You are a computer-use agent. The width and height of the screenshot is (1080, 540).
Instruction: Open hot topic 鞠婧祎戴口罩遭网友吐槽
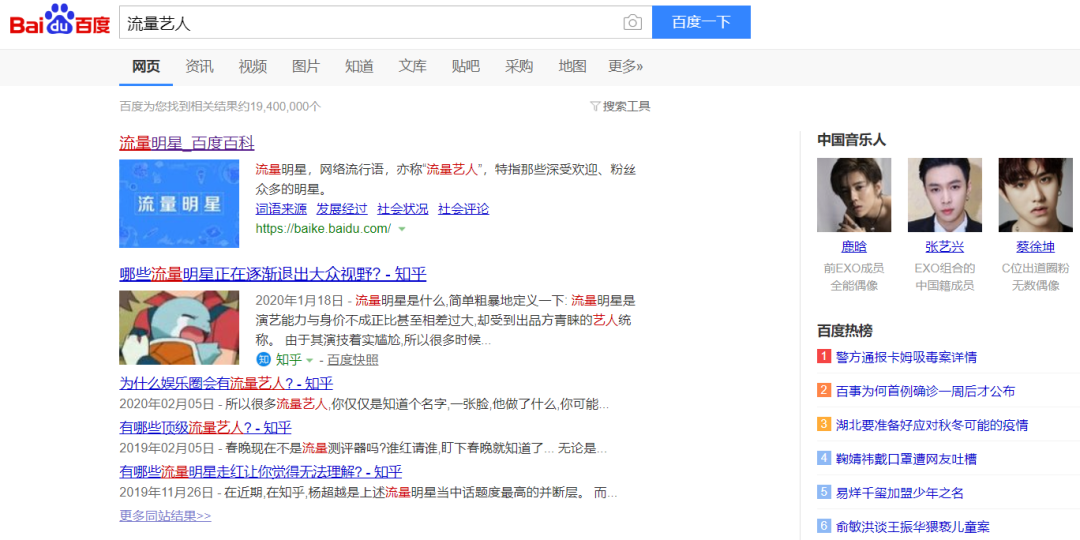point(906,458)
